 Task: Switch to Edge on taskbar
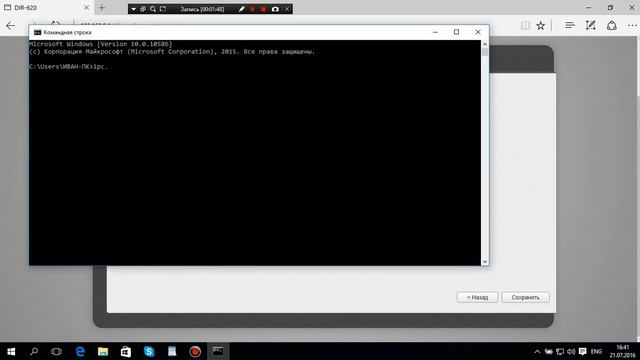80,351
